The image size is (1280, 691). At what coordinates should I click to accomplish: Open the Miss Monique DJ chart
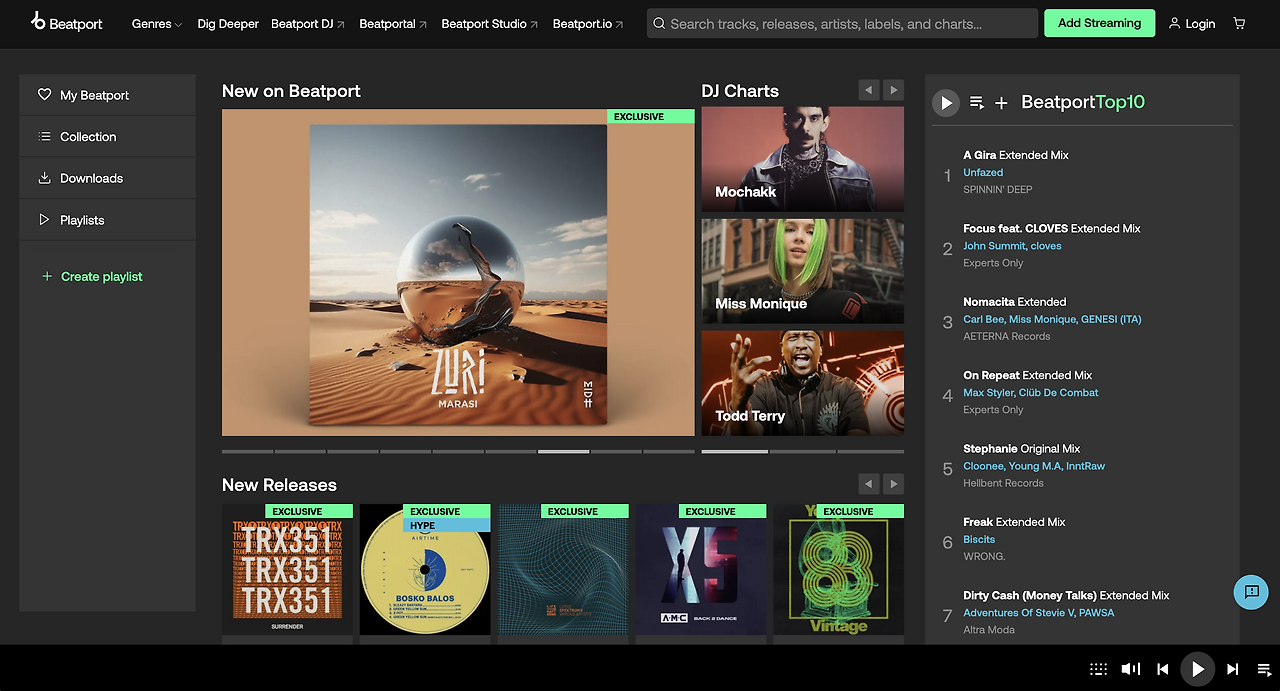coord(803,271)
